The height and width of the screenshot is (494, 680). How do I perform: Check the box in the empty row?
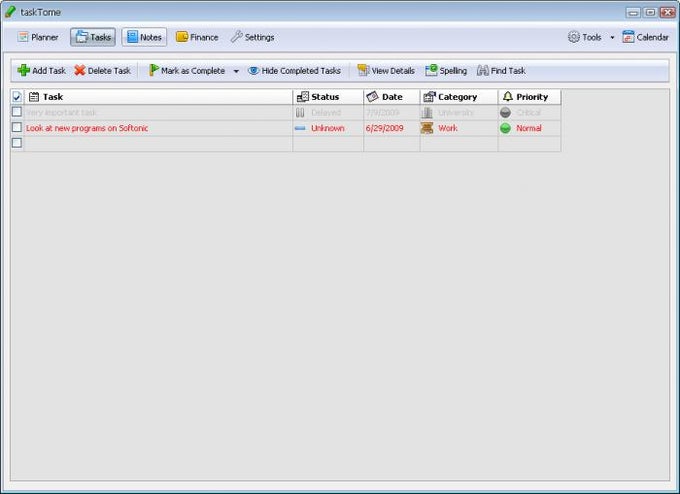[17, 143]
